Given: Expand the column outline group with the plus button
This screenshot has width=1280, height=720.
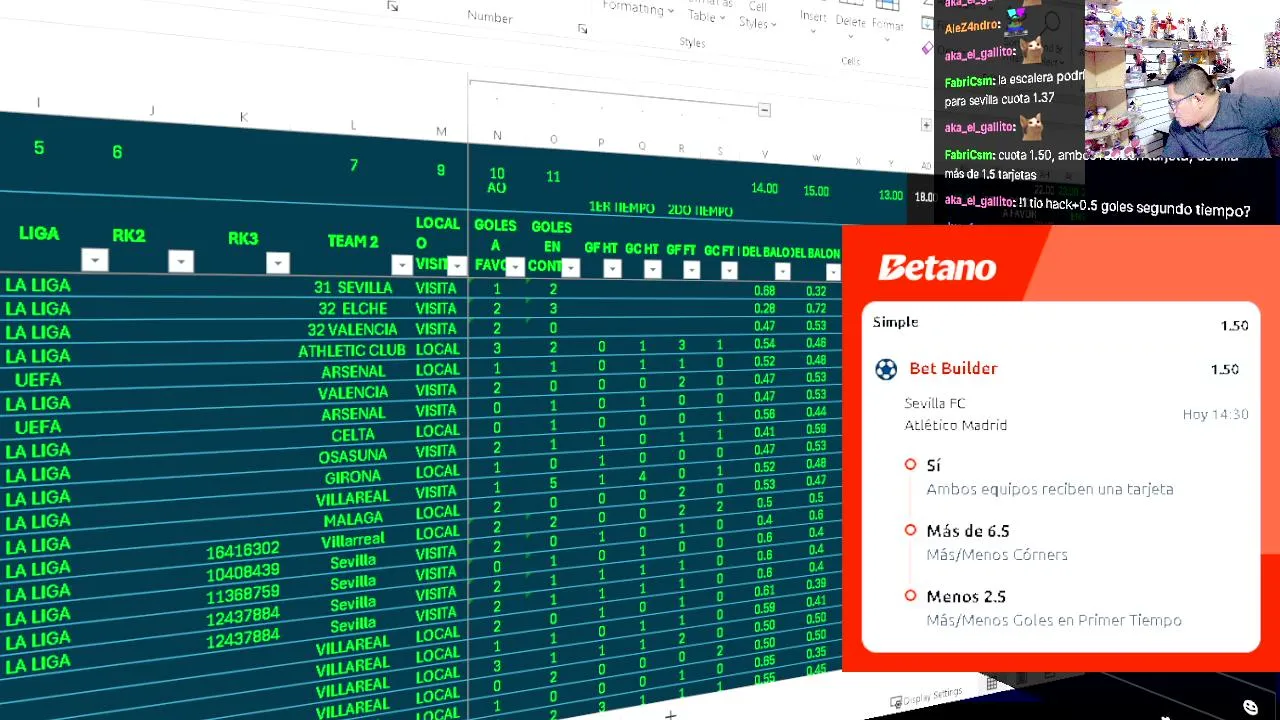Looking at the screenshot, I should click(926, 125).
